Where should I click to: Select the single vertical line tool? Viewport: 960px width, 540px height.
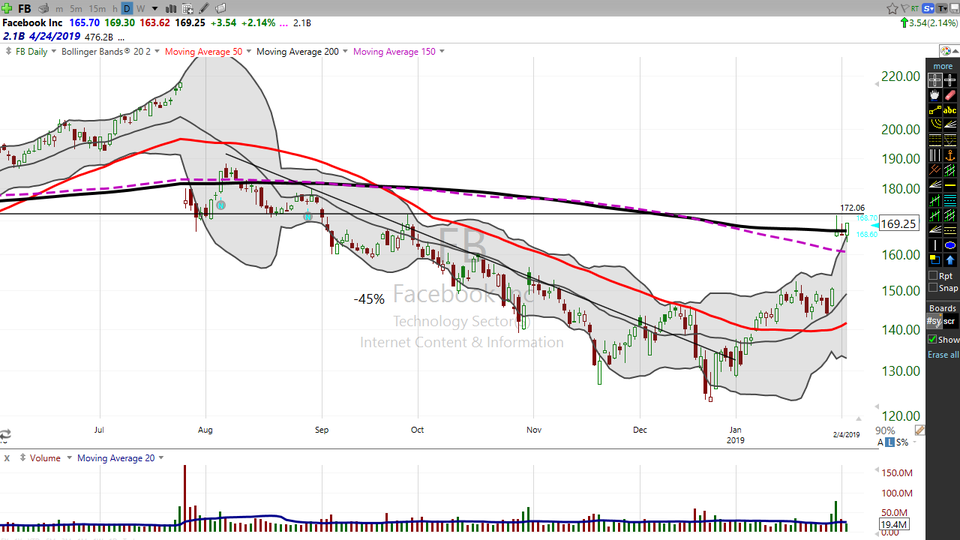coord(935,245)
